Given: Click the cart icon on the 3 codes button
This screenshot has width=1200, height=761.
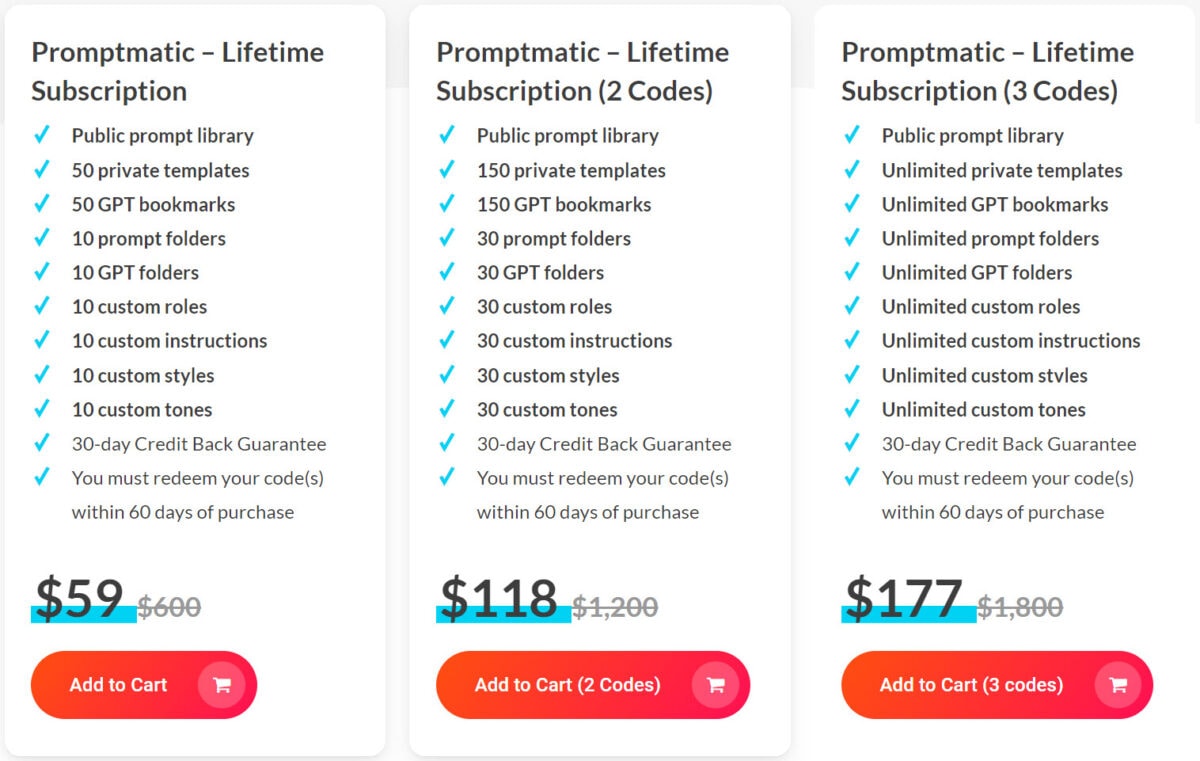Looking at the screenshot, I should click(1118, 685).
